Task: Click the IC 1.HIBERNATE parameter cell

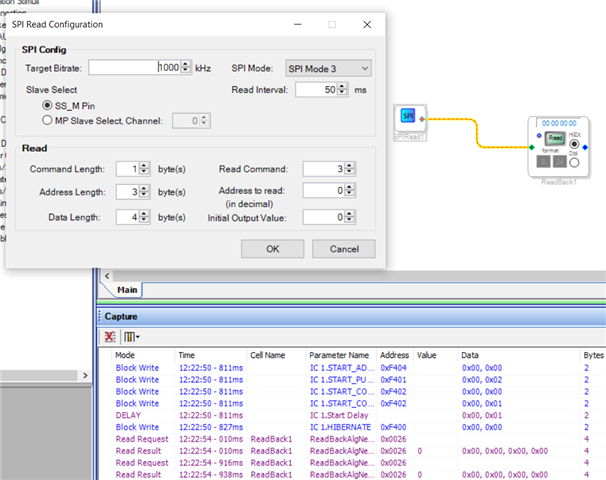Action: click(340, 427)
